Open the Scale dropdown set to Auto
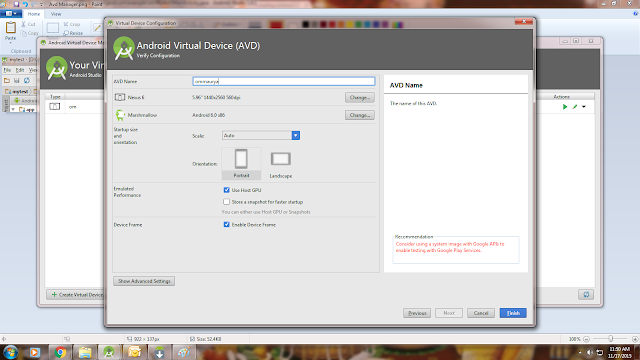 (261, 135)
